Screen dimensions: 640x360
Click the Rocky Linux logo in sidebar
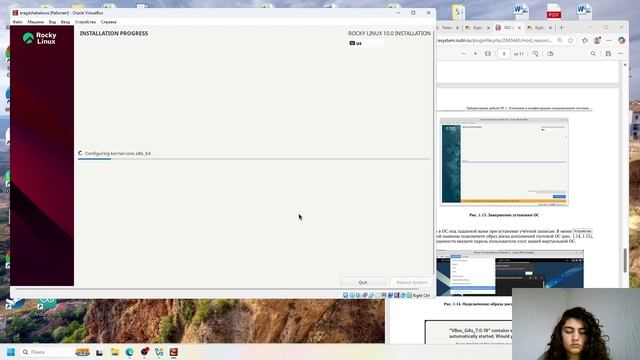40,38
